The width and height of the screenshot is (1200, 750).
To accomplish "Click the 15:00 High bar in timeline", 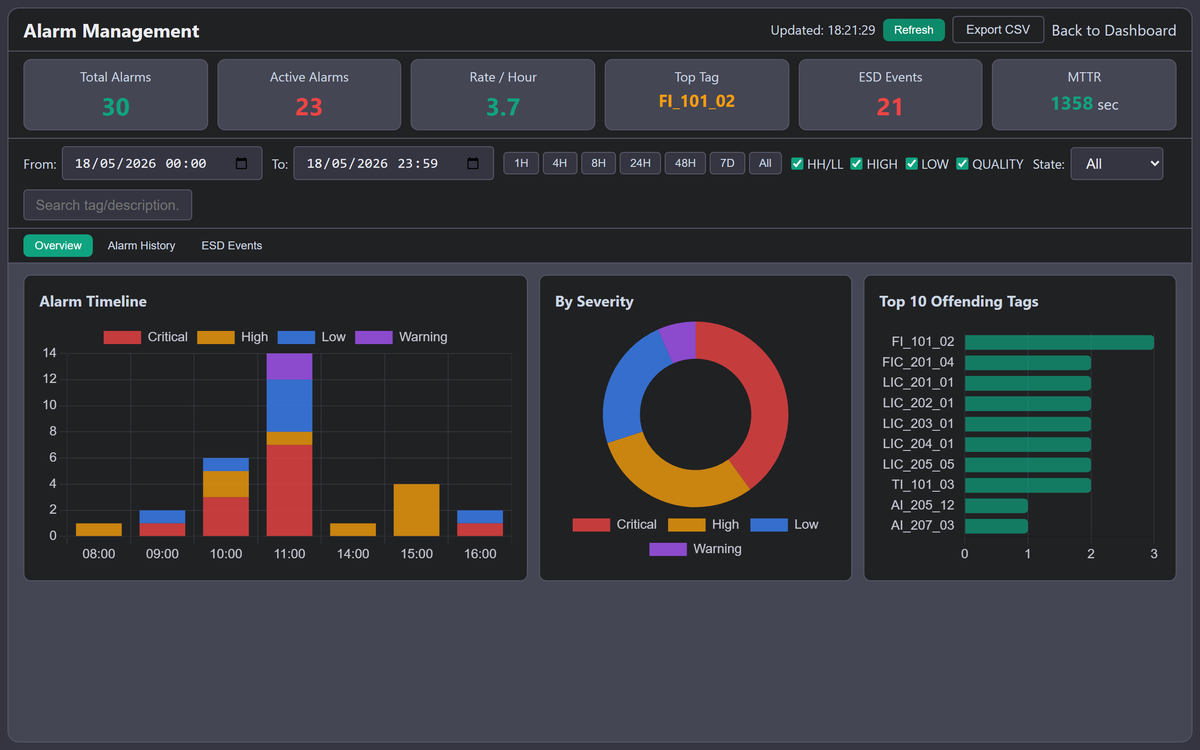I will click(x=416, y=510).
